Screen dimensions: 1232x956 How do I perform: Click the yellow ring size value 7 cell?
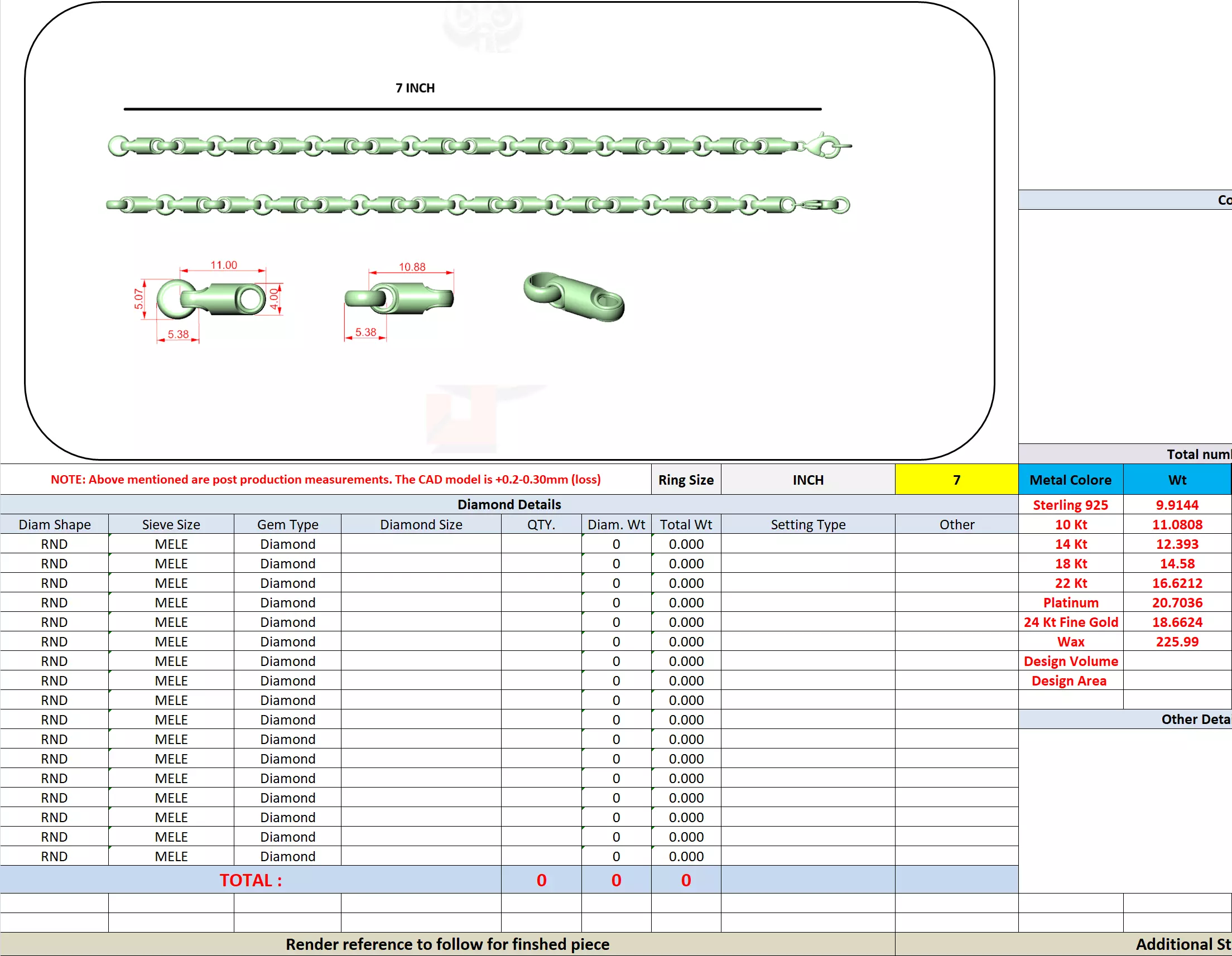point(956,480)
